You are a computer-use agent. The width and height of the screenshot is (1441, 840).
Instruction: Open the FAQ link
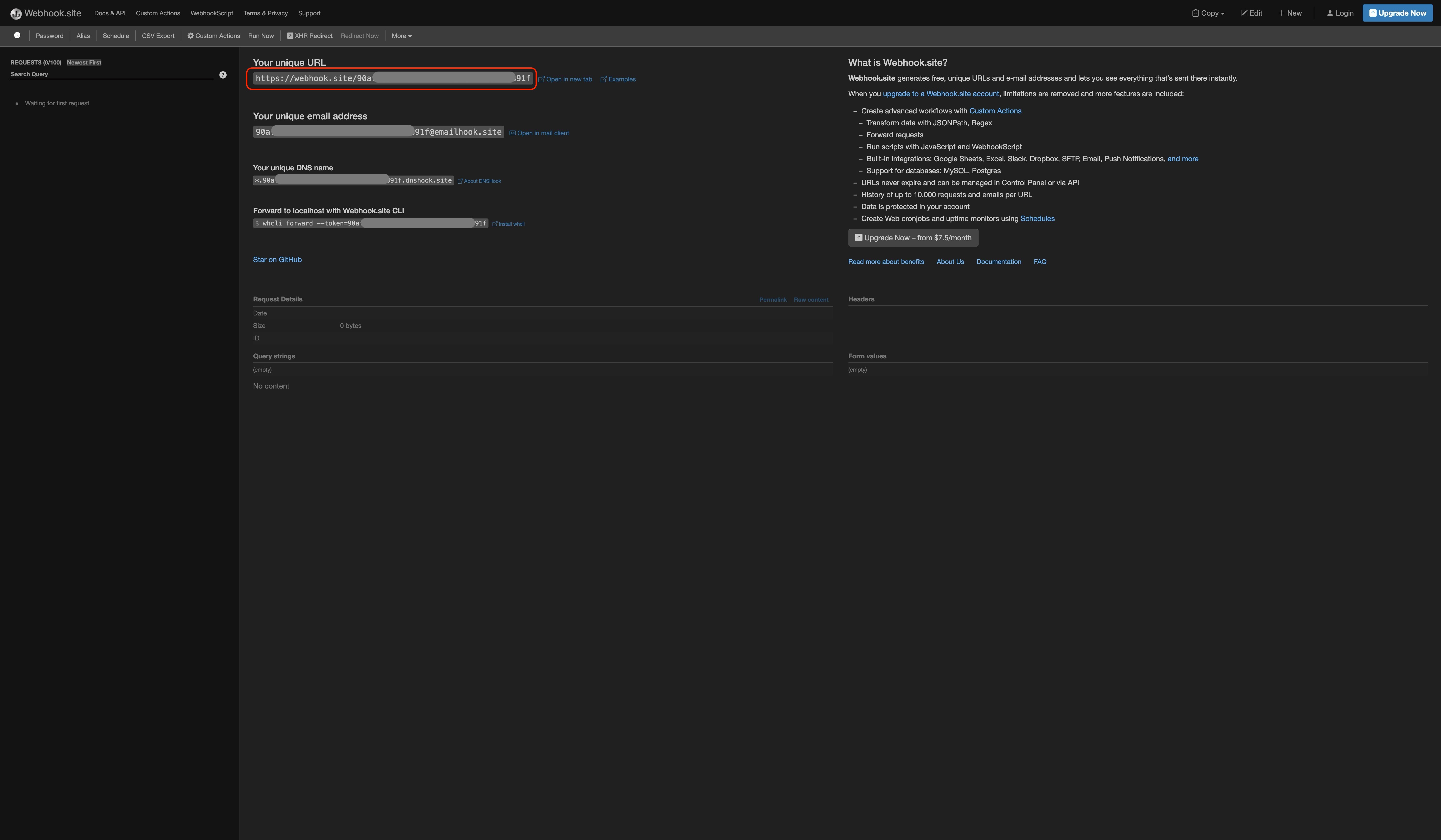click(1040, 262)
